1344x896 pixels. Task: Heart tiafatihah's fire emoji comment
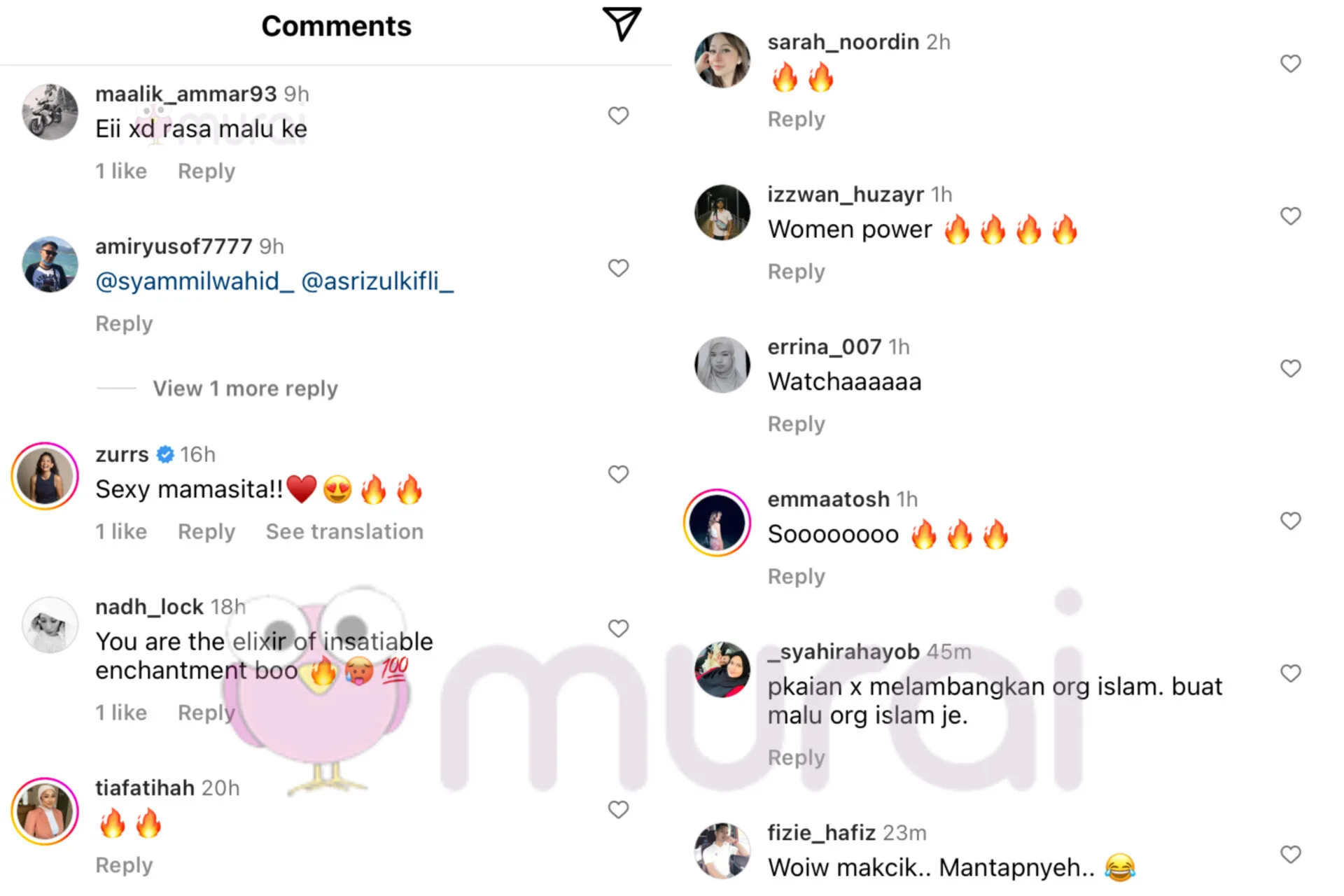[618, 810]
